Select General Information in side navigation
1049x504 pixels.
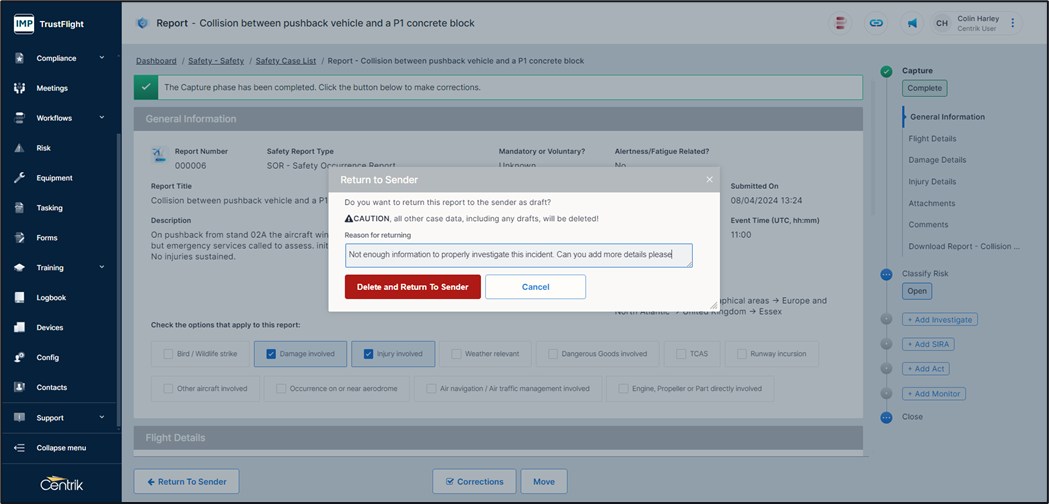coord(947,116)
